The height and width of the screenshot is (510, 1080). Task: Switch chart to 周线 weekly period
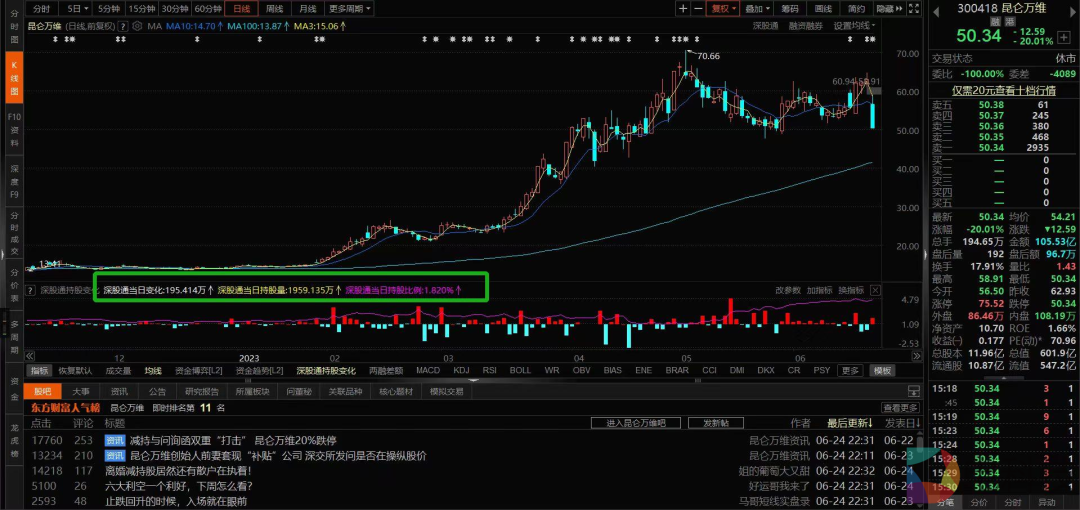pyautogui.click(x=273, y=8)
